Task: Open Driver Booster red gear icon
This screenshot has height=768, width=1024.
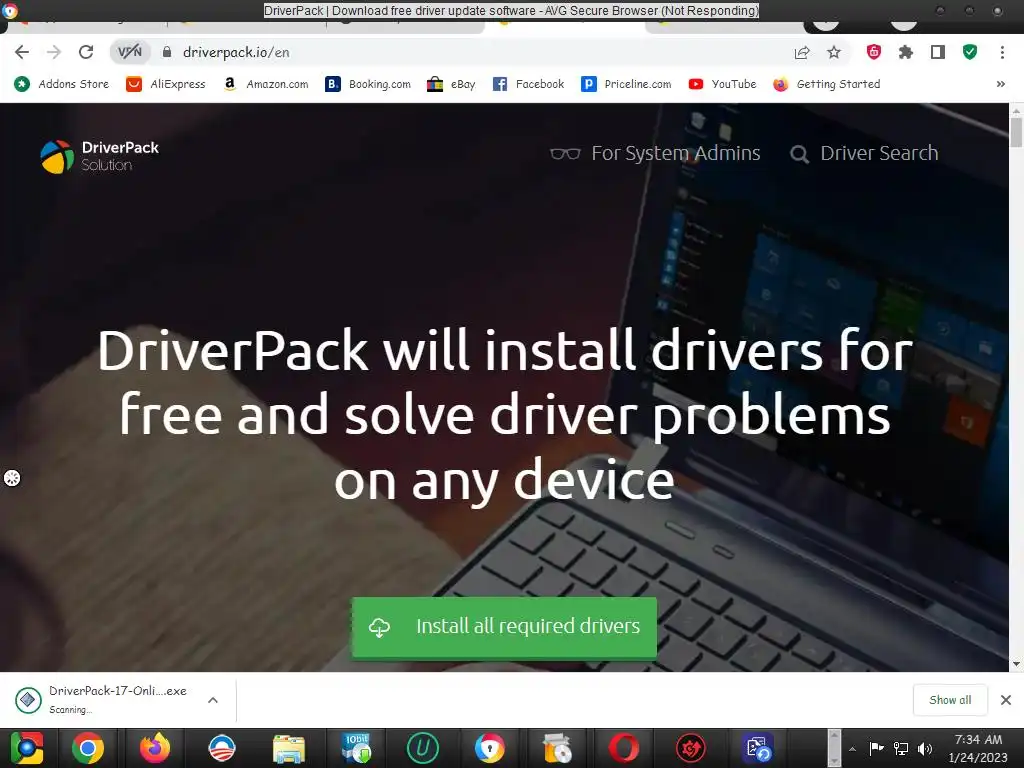Action: click(x=691, y=748)
